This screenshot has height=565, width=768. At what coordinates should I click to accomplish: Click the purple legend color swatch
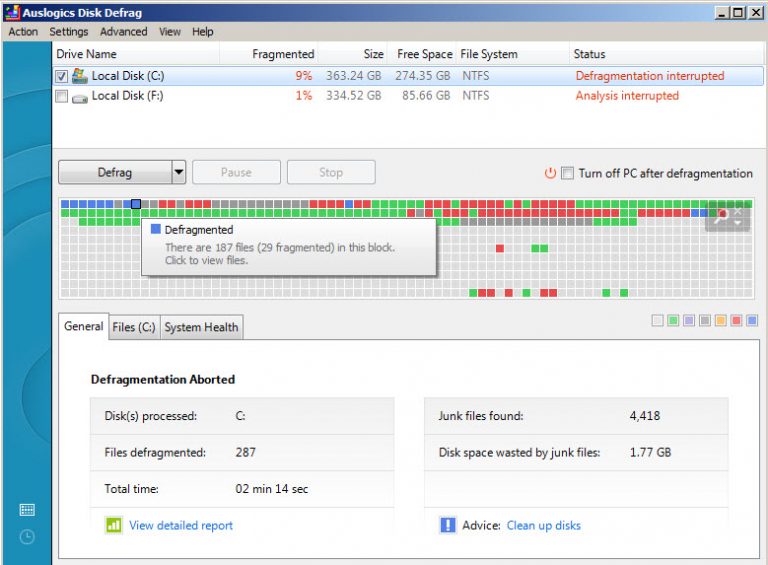689,321
